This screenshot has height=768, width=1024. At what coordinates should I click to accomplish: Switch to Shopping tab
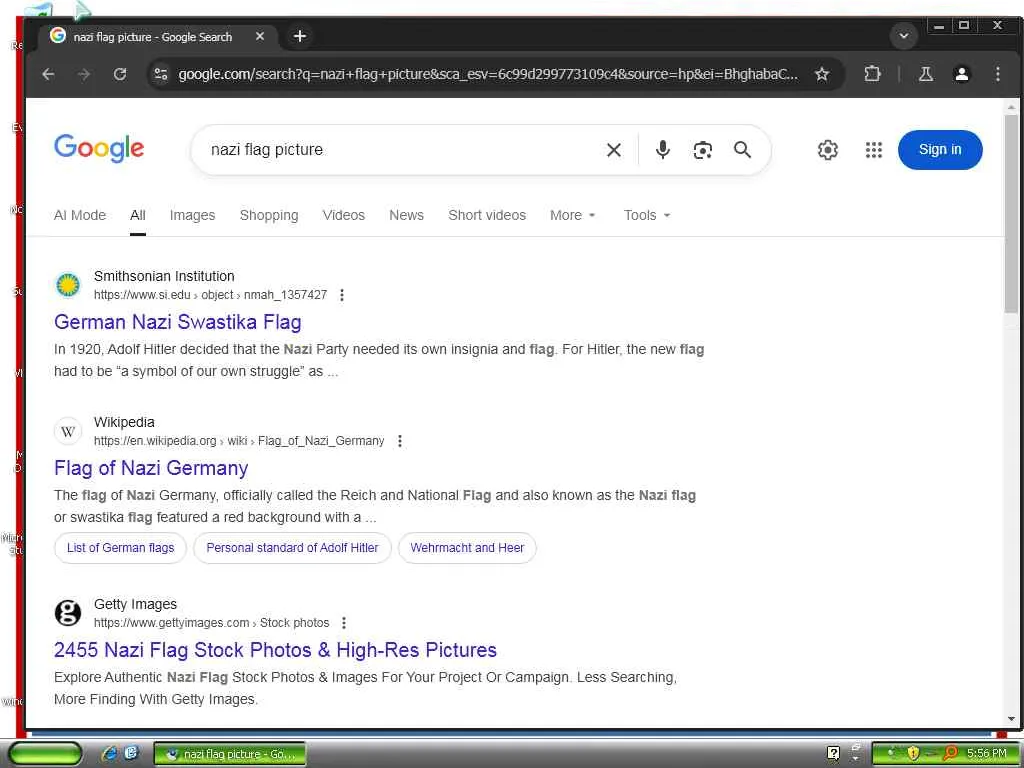[x=269, y=215]
